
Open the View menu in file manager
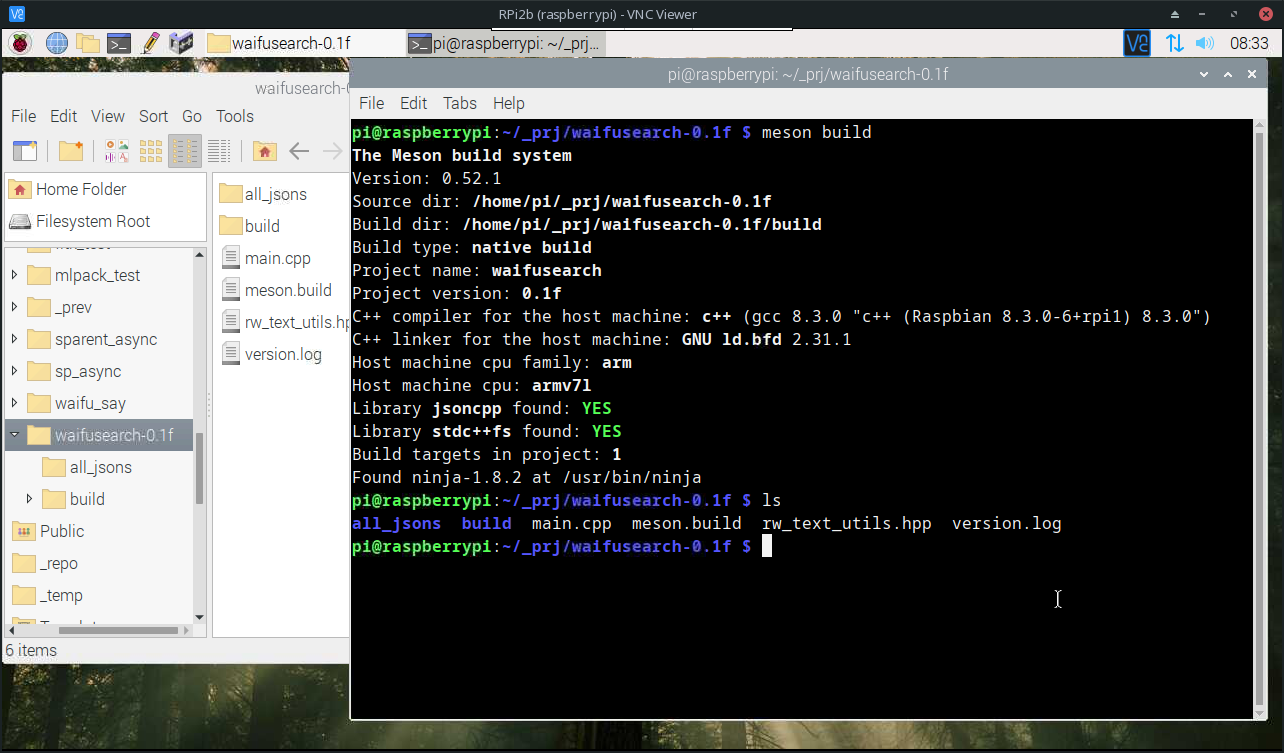108,116
